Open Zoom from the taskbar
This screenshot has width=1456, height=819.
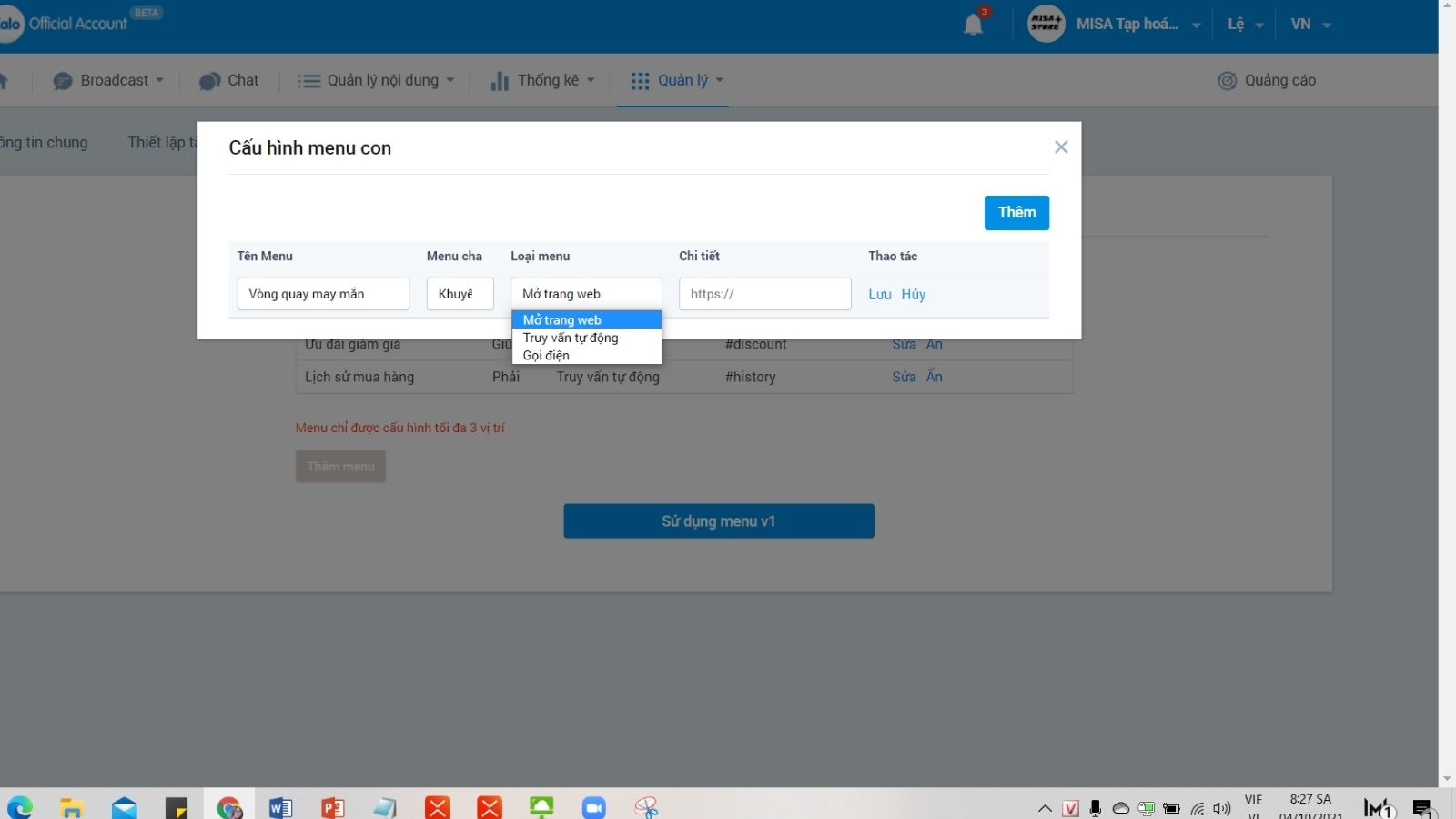593,807
